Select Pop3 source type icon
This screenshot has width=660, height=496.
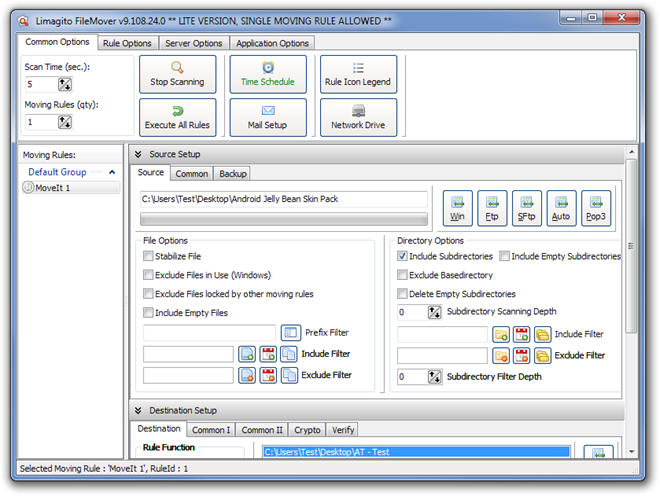596,208
